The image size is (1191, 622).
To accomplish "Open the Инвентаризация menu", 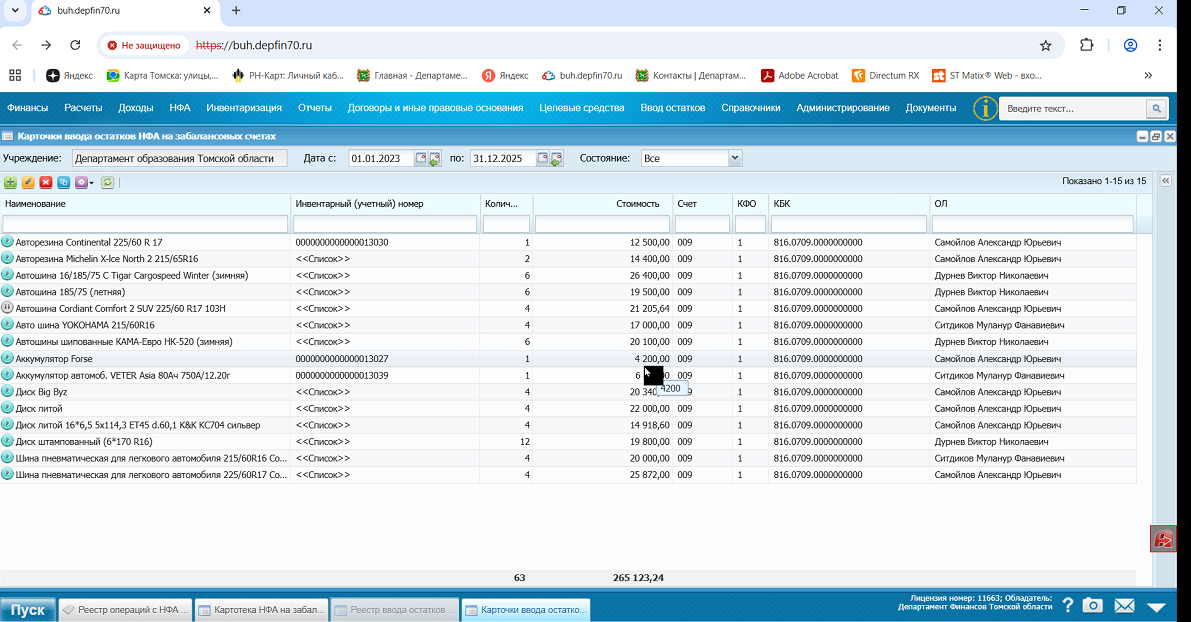I will 244,108.
